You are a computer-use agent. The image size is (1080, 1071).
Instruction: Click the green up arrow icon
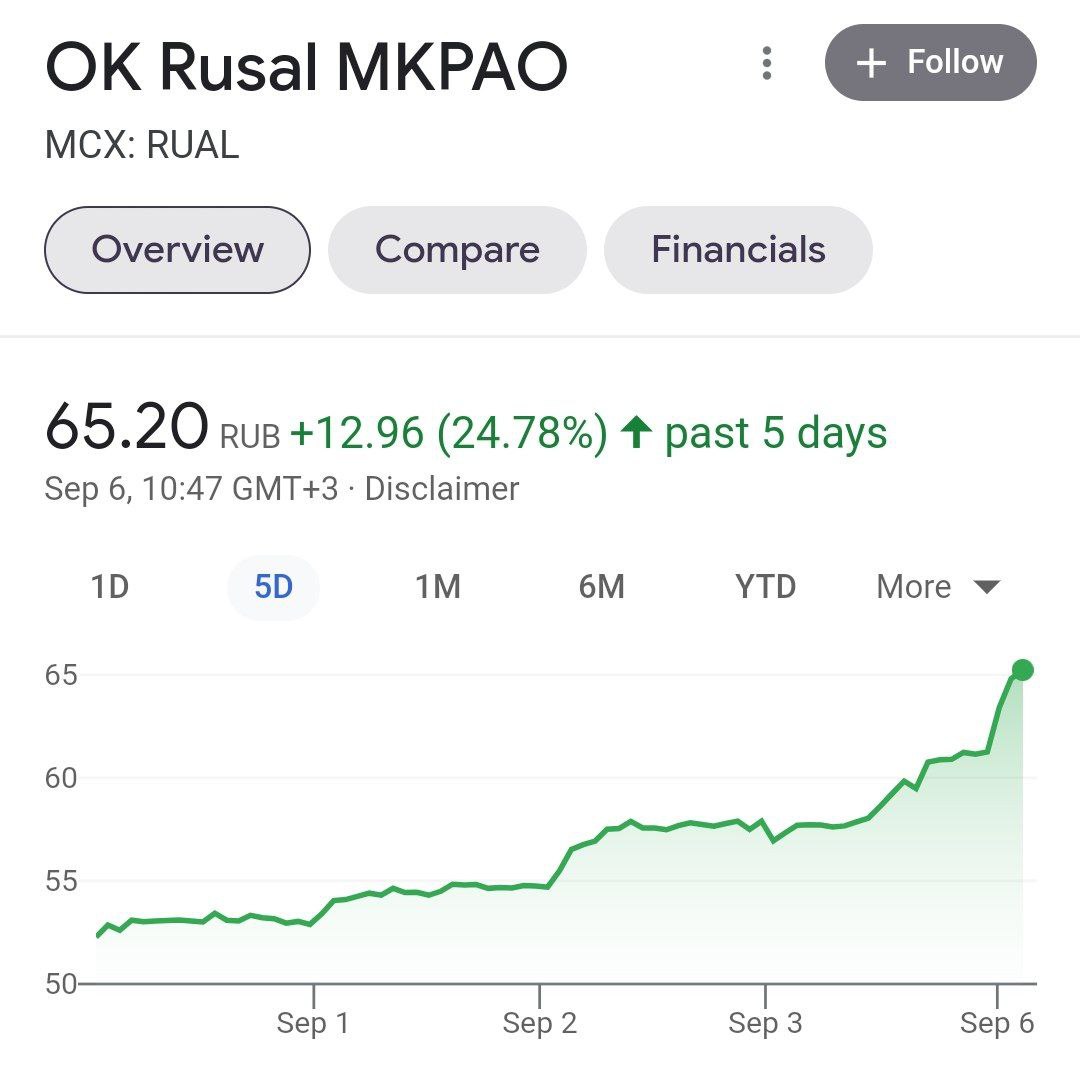(636, 433)
